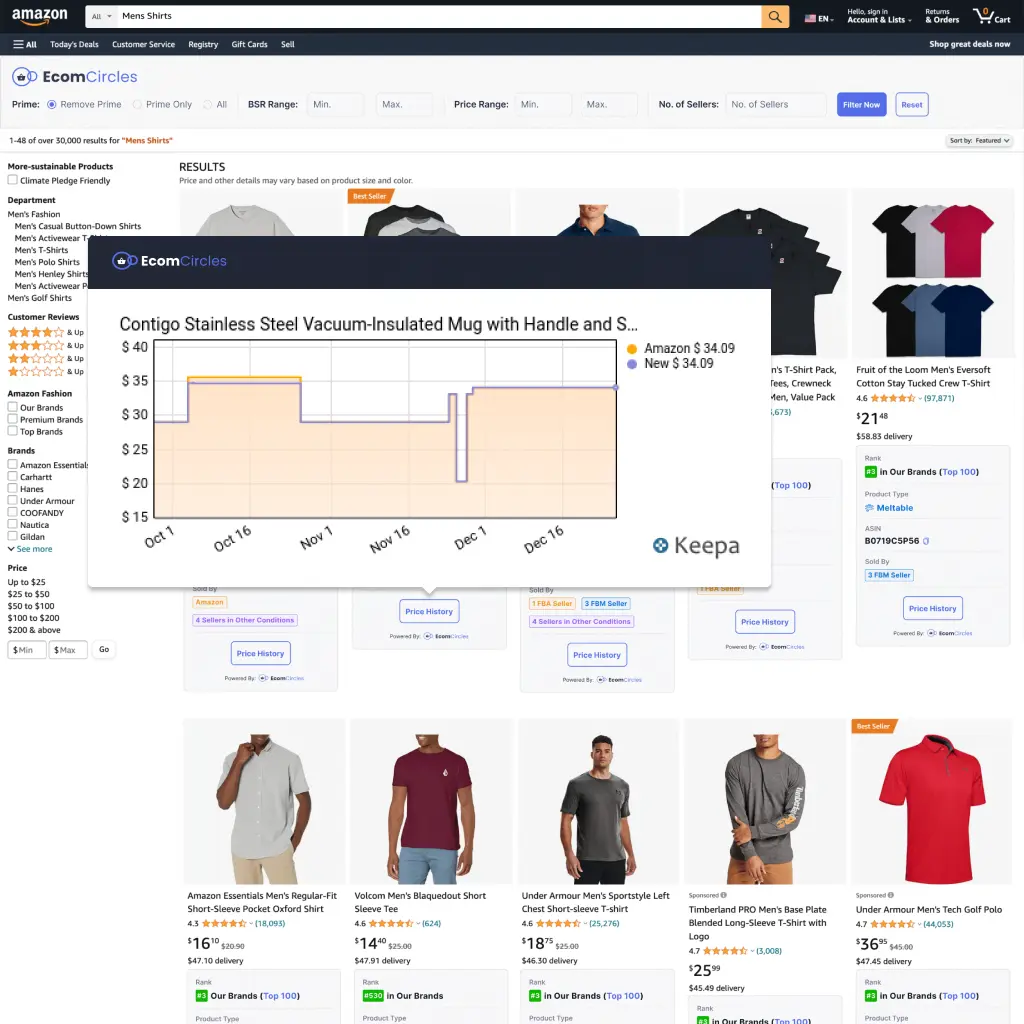
Task: Click Sponsored info icon on Timberland listing
Action: coord(724,895)
